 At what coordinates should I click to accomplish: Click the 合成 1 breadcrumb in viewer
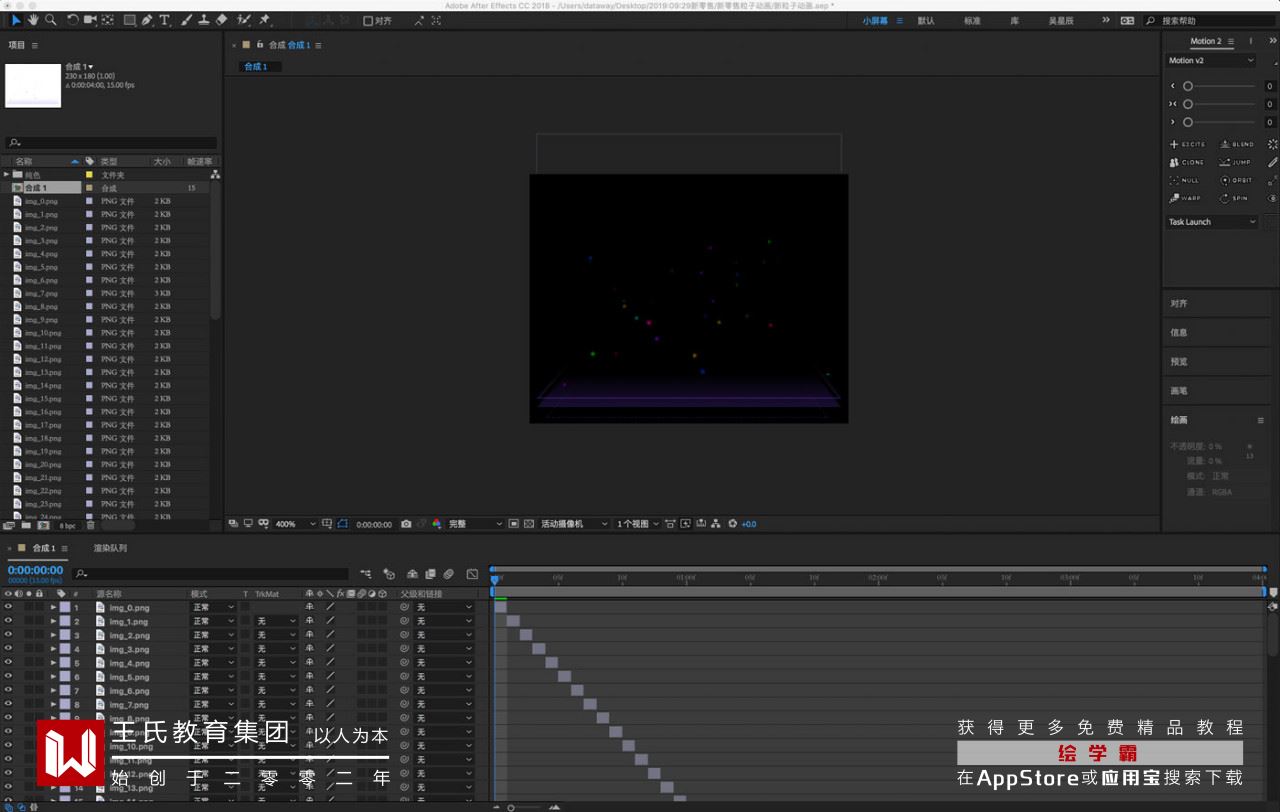(x=256, y=67)
